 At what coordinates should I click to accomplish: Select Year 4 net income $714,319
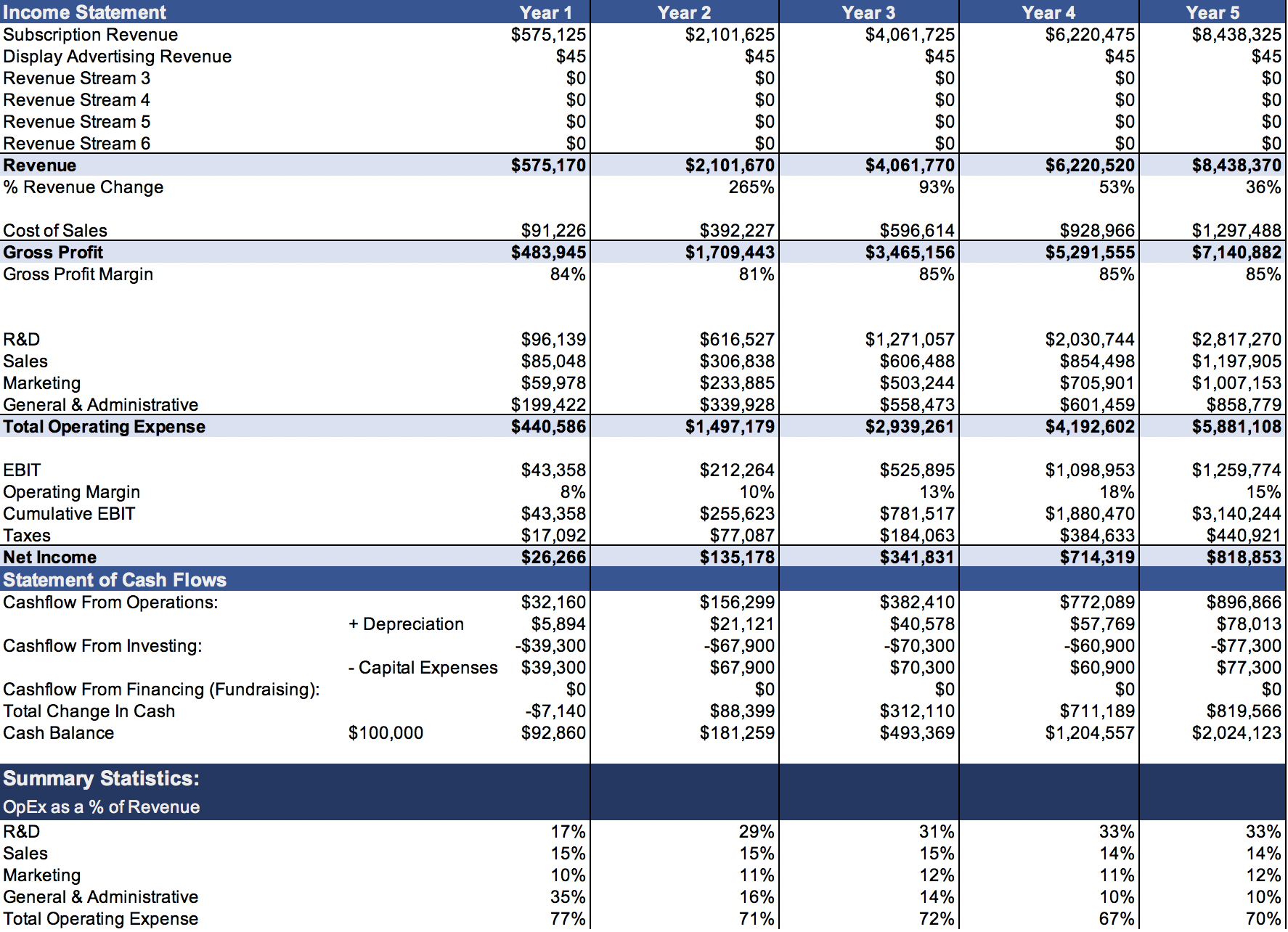pos(1097,557)
